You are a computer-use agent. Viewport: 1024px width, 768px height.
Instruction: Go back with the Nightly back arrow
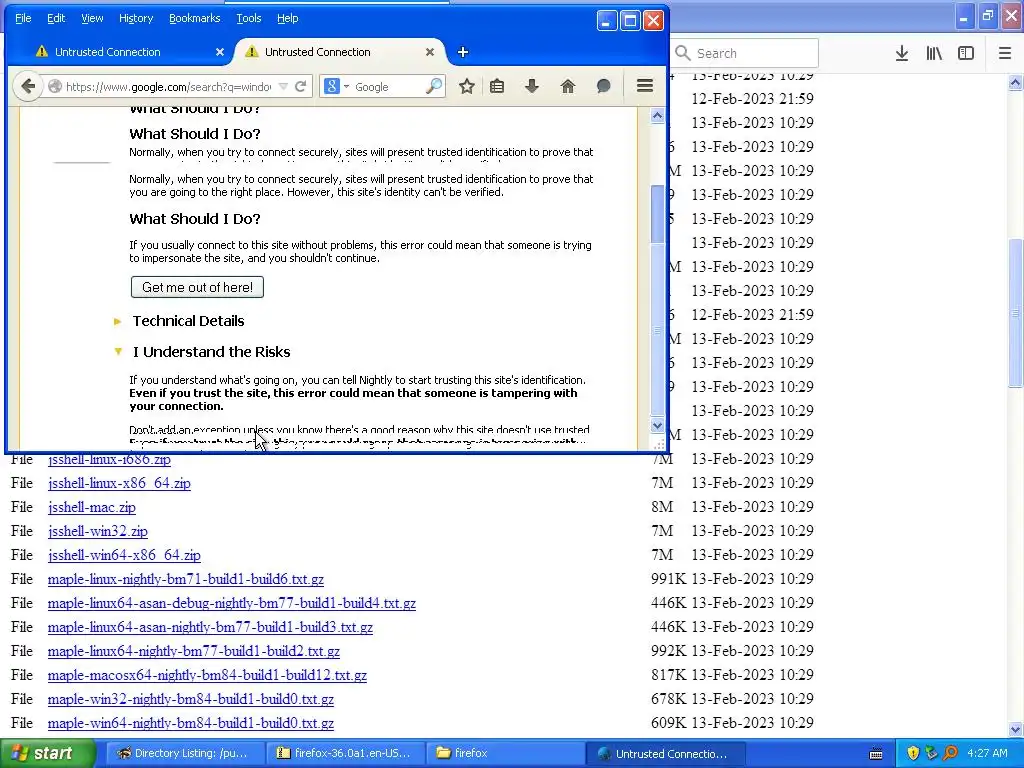point(27,86)
